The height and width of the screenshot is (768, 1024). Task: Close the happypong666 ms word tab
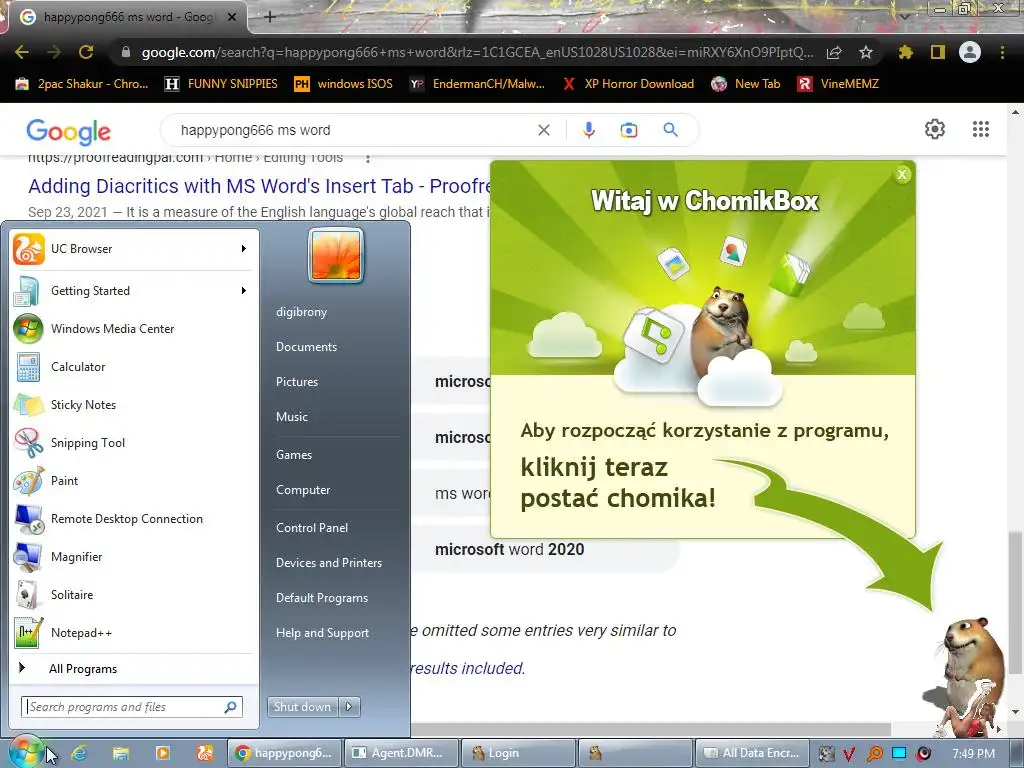coord(231,17)
